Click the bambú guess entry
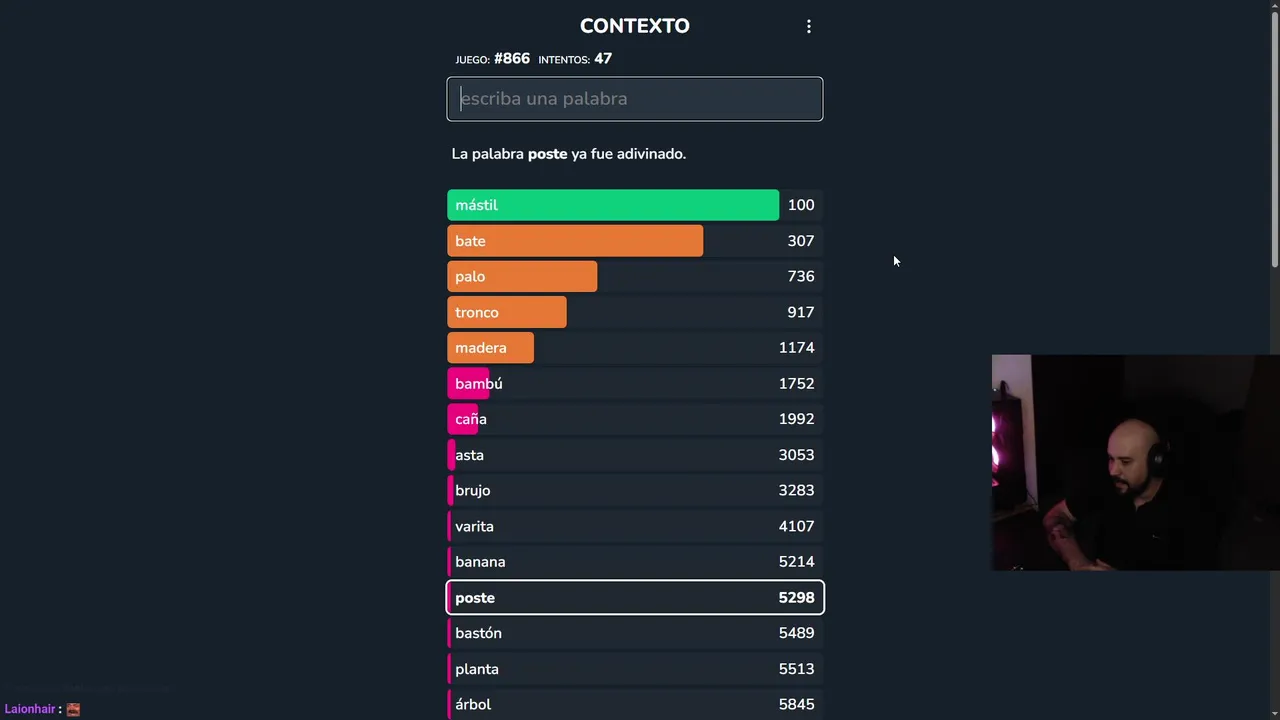1280x720 pixels. [x=634, y=384]
